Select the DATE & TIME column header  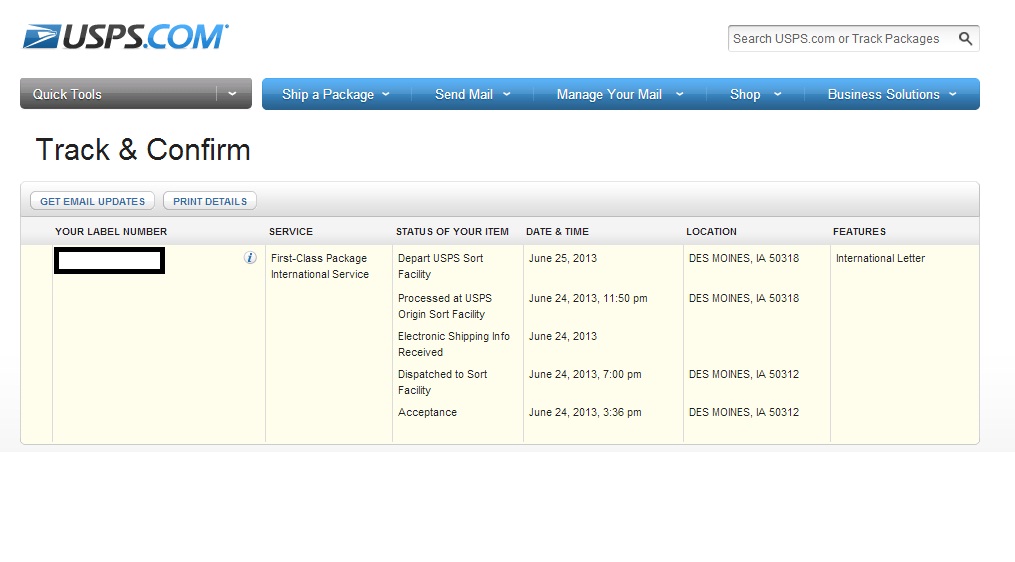557,232
